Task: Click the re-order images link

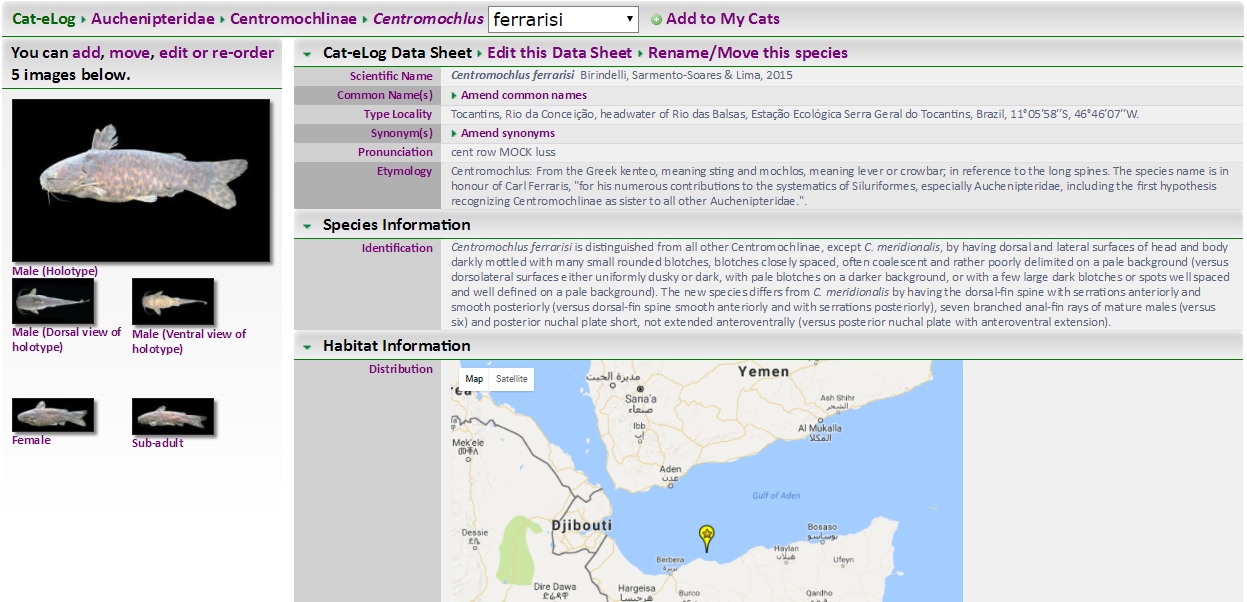Action: click(x=243, y=53)
